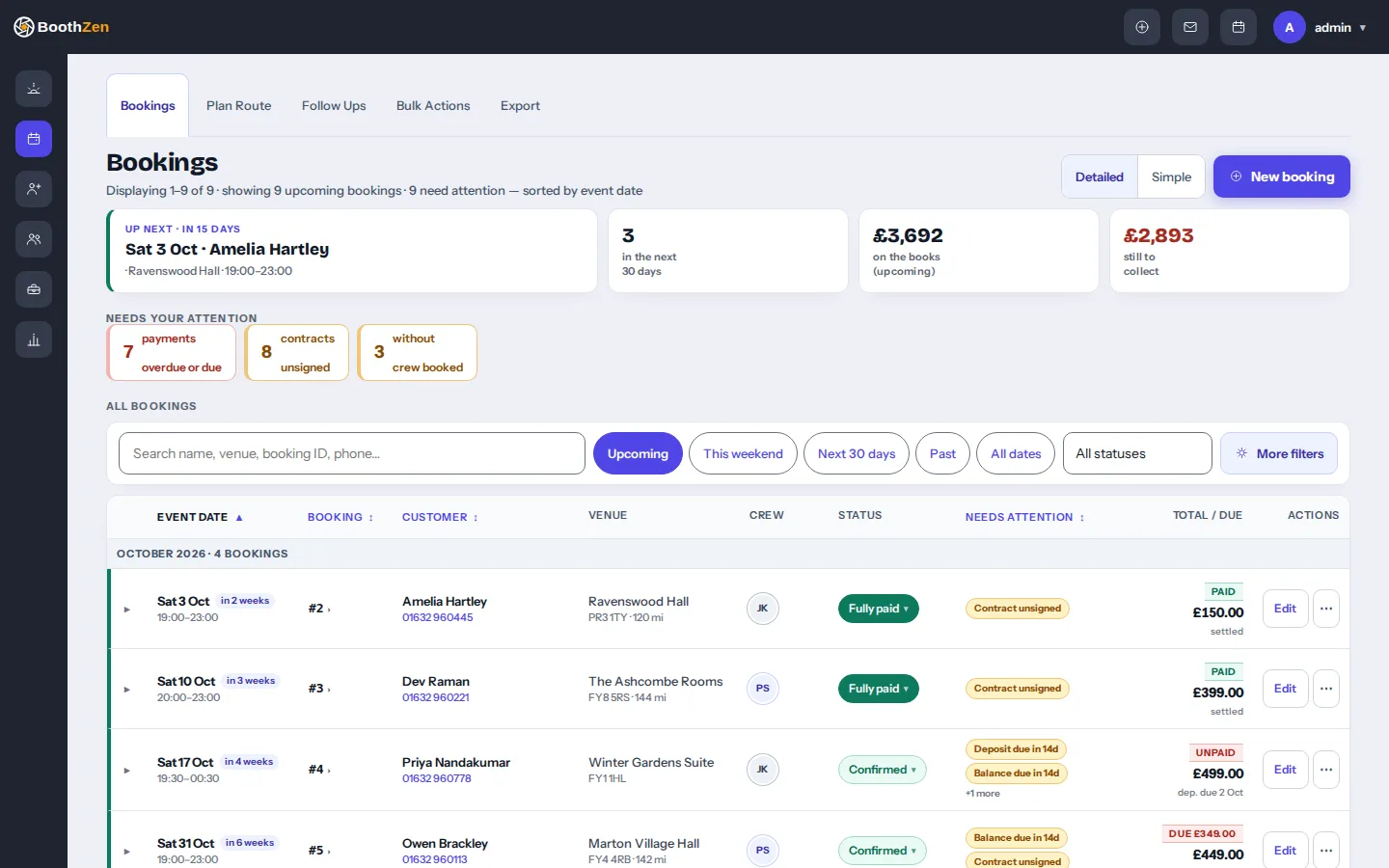Open the calendar bookings icon in sidebar
The height and width of the screenshot is (868, 1389).
34,139
